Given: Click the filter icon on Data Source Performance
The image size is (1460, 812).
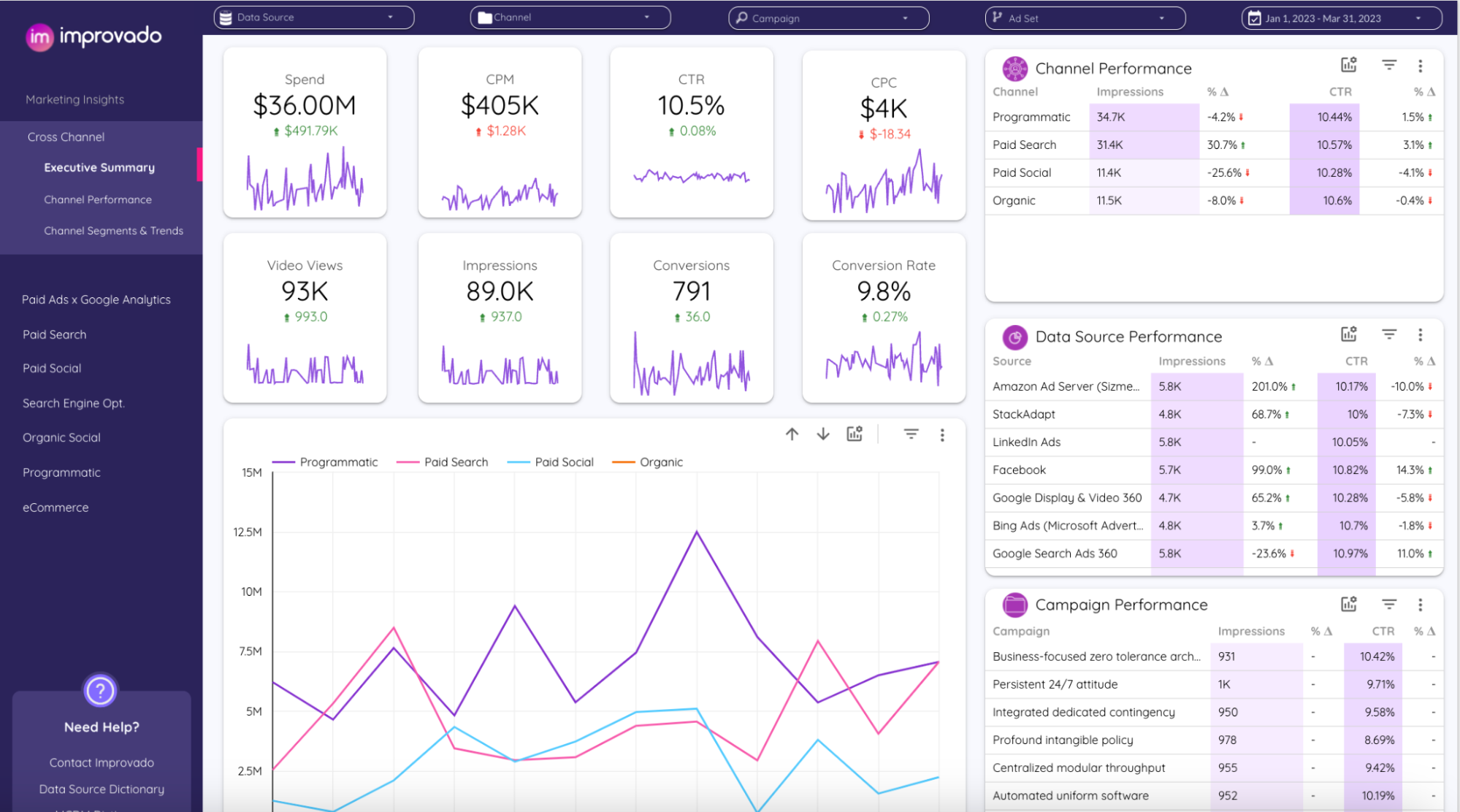Looking at the screenshot, I should (1388, 334).
